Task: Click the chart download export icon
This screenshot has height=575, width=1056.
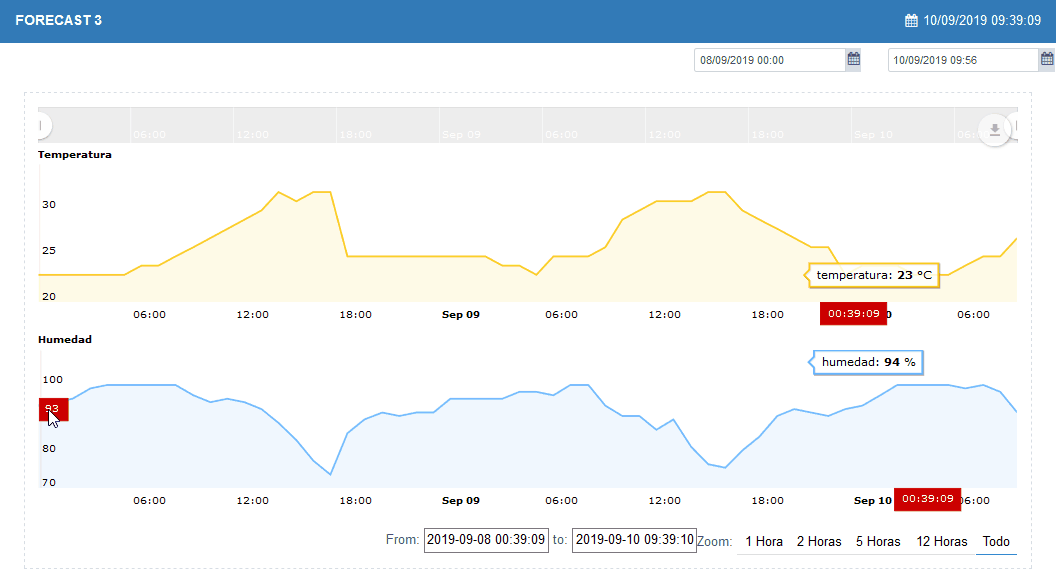Action: (x=994, y=130)
